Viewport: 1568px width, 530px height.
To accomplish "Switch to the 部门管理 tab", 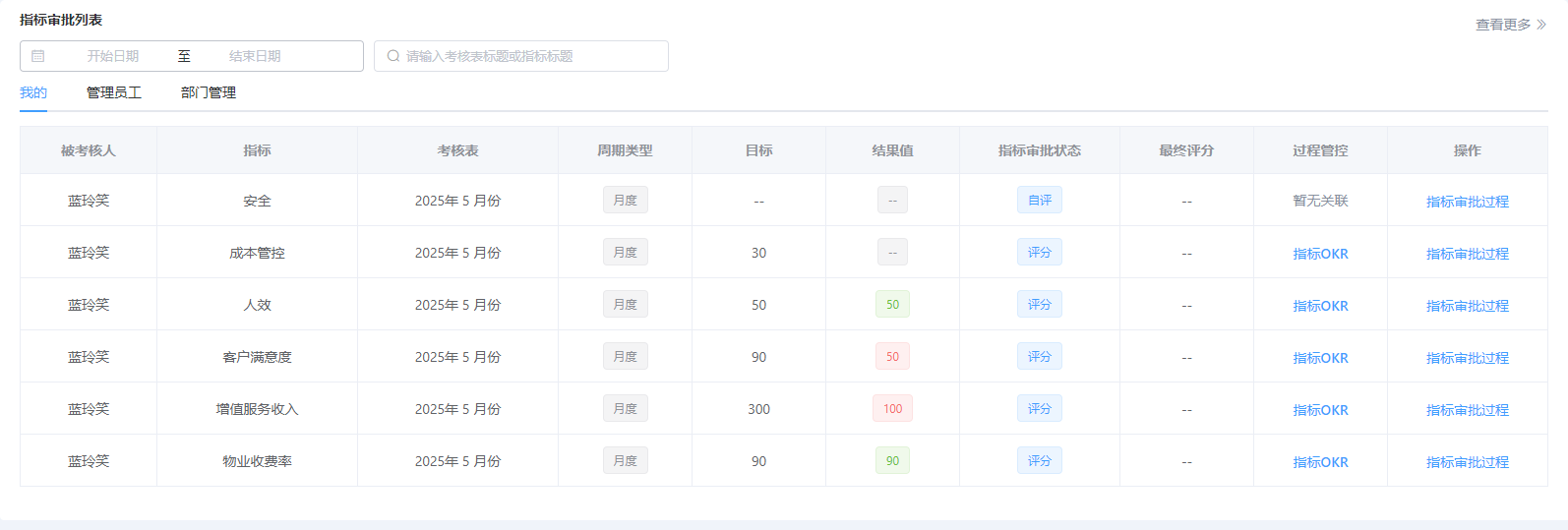I will 209,92.
